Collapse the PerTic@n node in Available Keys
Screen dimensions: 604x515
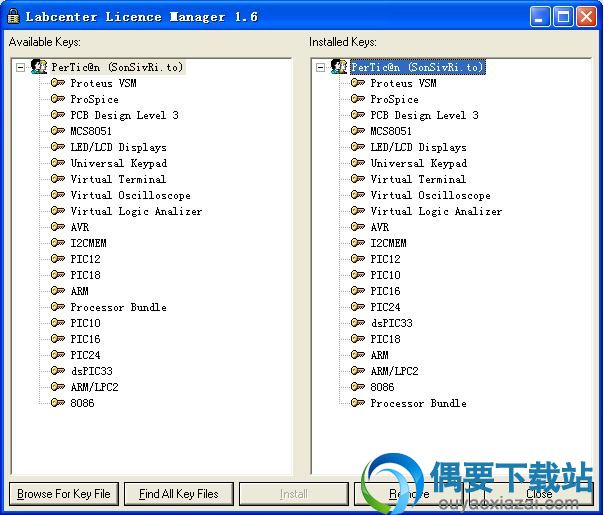tap(20, 68)
